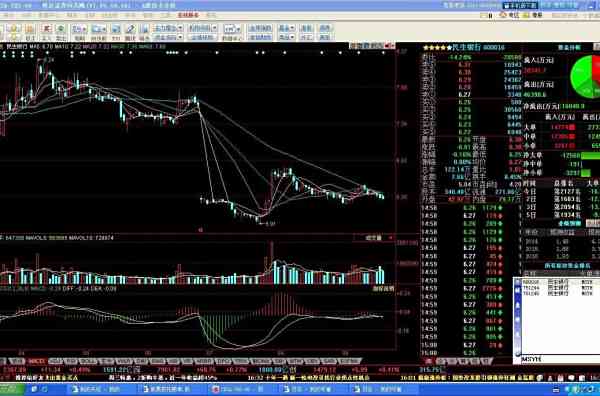Click the pencil drawing tool in toolbar

click(x=130, y=29)
